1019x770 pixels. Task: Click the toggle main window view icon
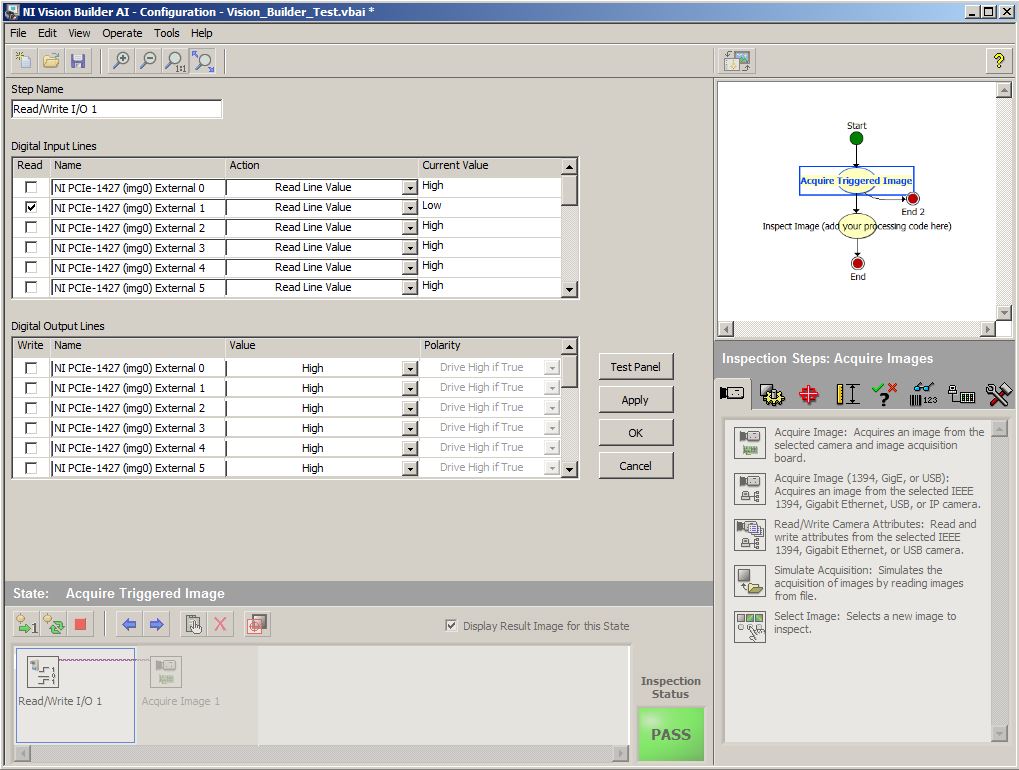[x=736, y=61]
